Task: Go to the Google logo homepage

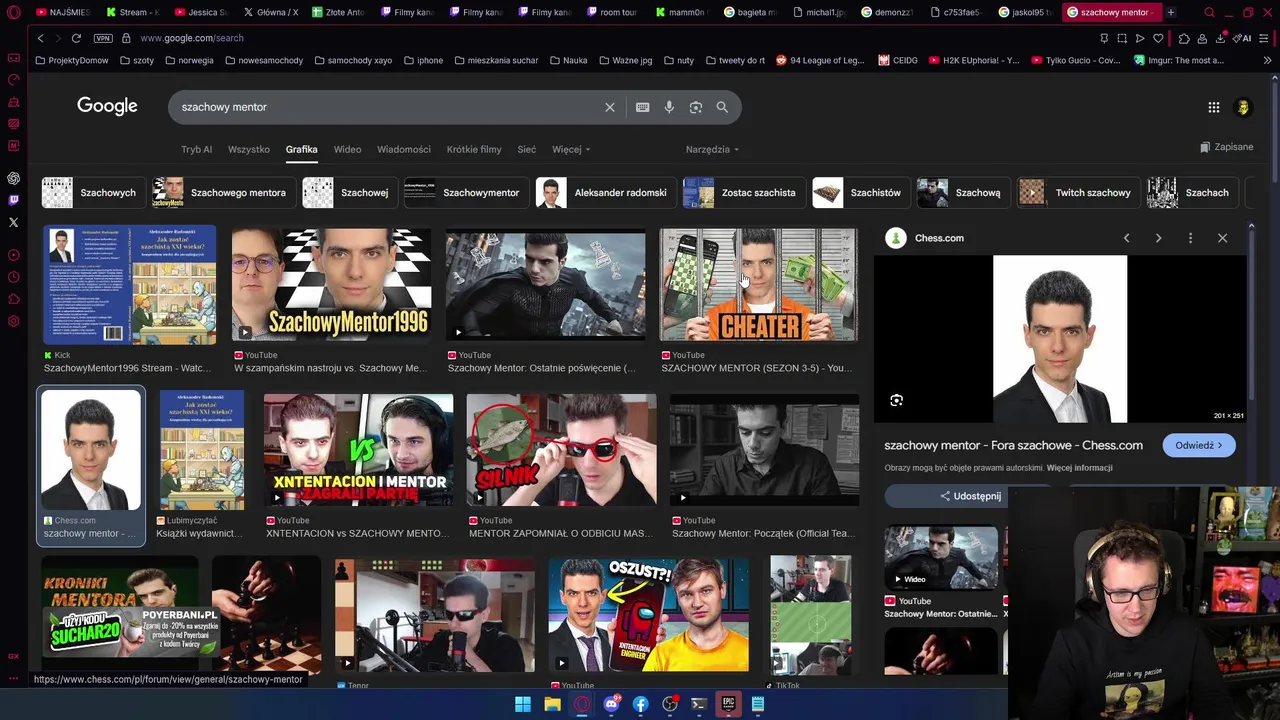Action: coord(107,106)
